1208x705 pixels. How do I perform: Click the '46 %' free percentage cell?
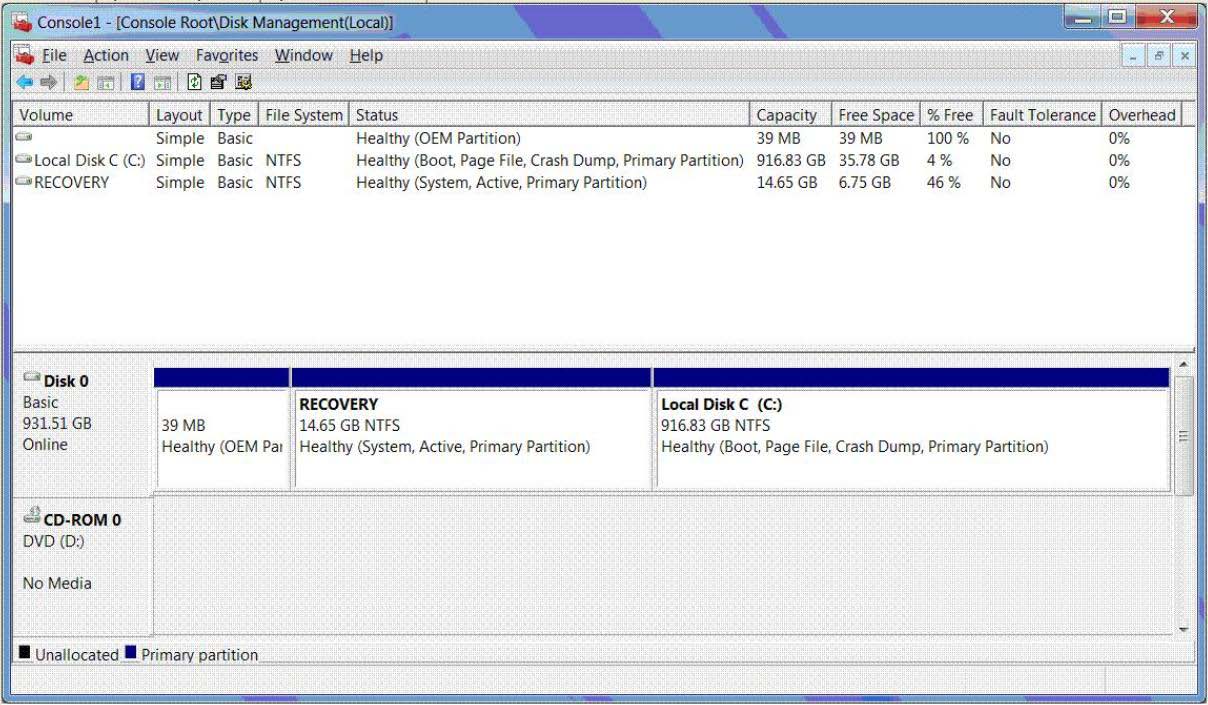pyautogui.click(x=944, y=182)
